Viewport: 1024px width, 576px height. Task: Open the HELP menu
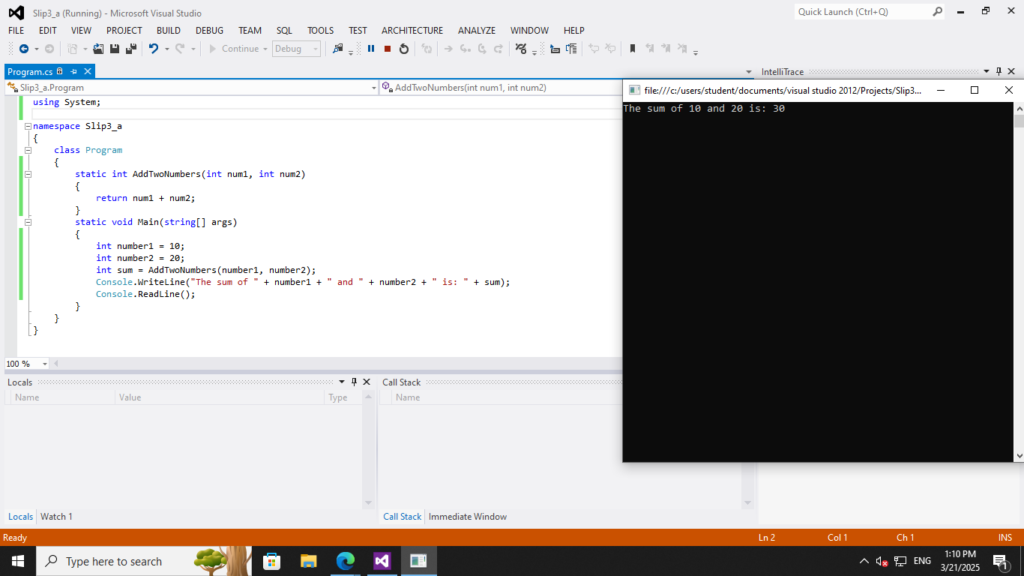574,31
